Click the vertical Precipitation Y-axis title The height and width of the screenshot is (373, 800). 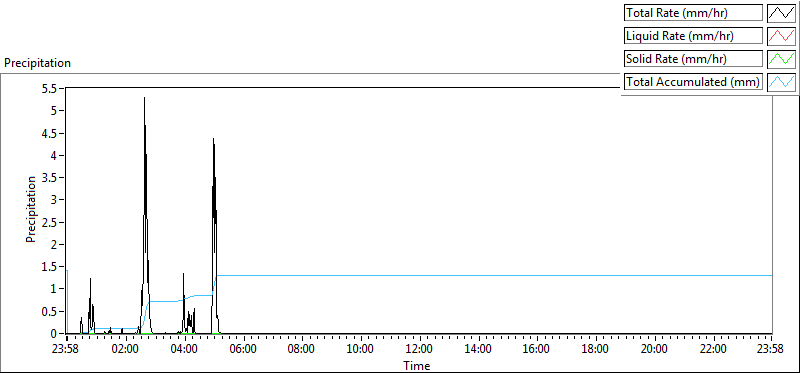(31, 209)
